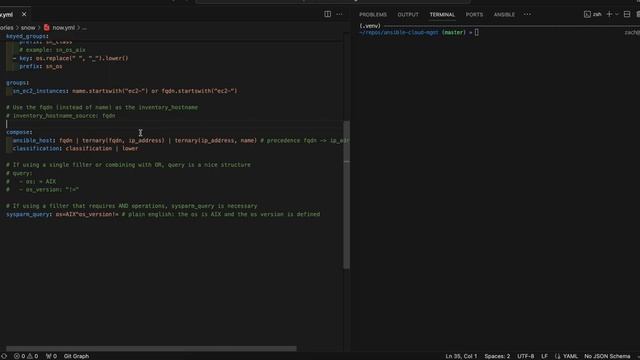Open the editor More Actions ellipsis
640x360 pixels.
coord(339,14)
